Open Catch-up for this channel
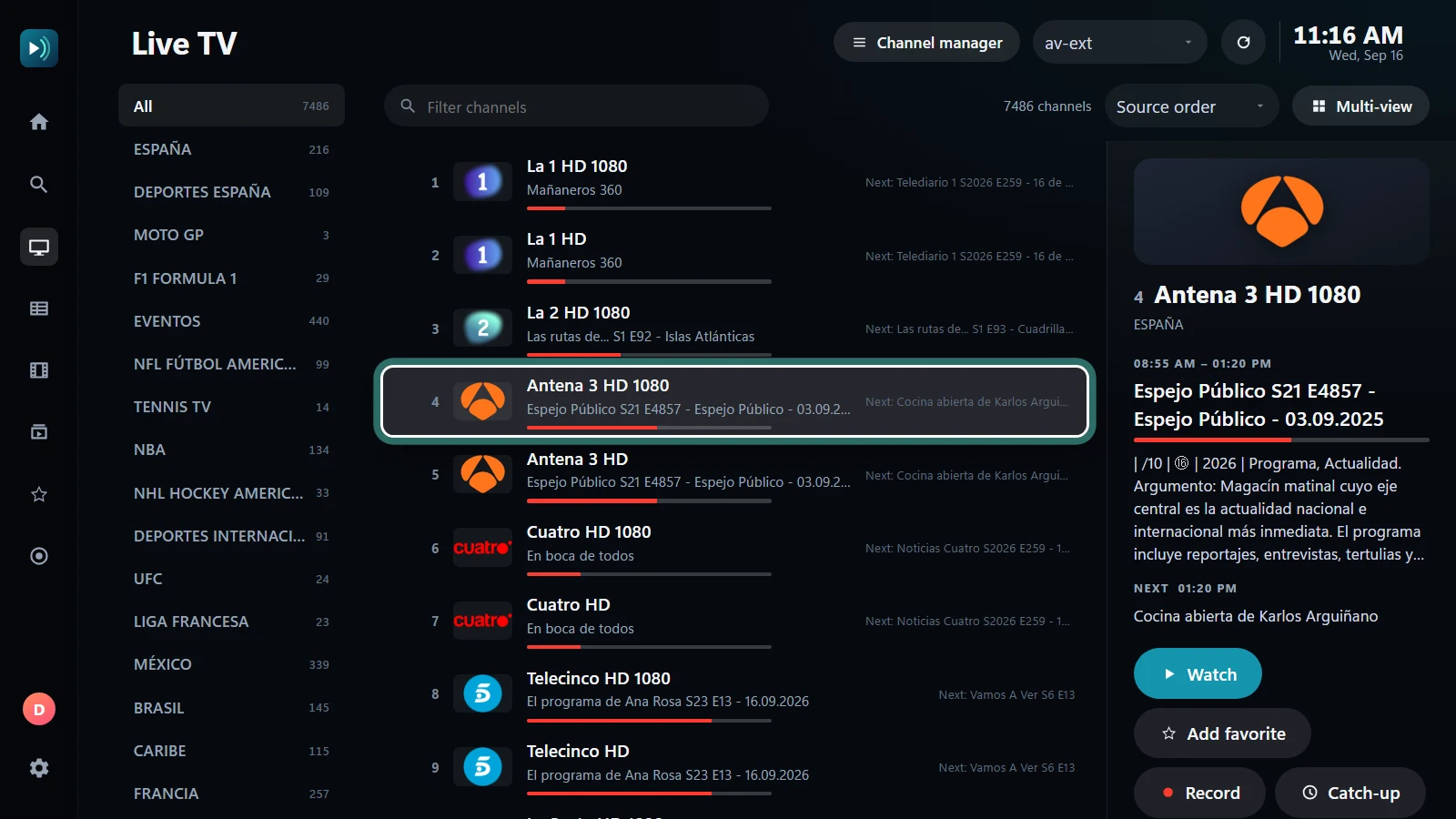Image resolution: width=1456 pixels, height=819 pixels. 1350,793
